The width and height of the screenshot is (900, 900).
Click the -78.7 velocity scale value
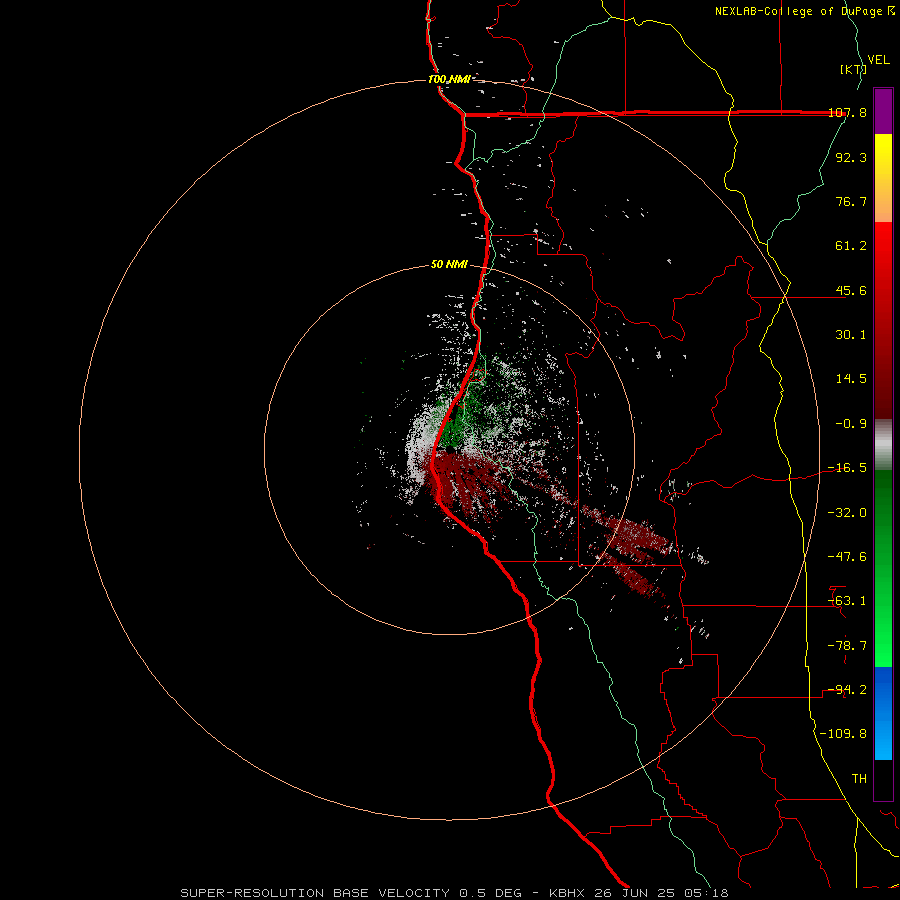pyautogui.click(x=847, y=646)
